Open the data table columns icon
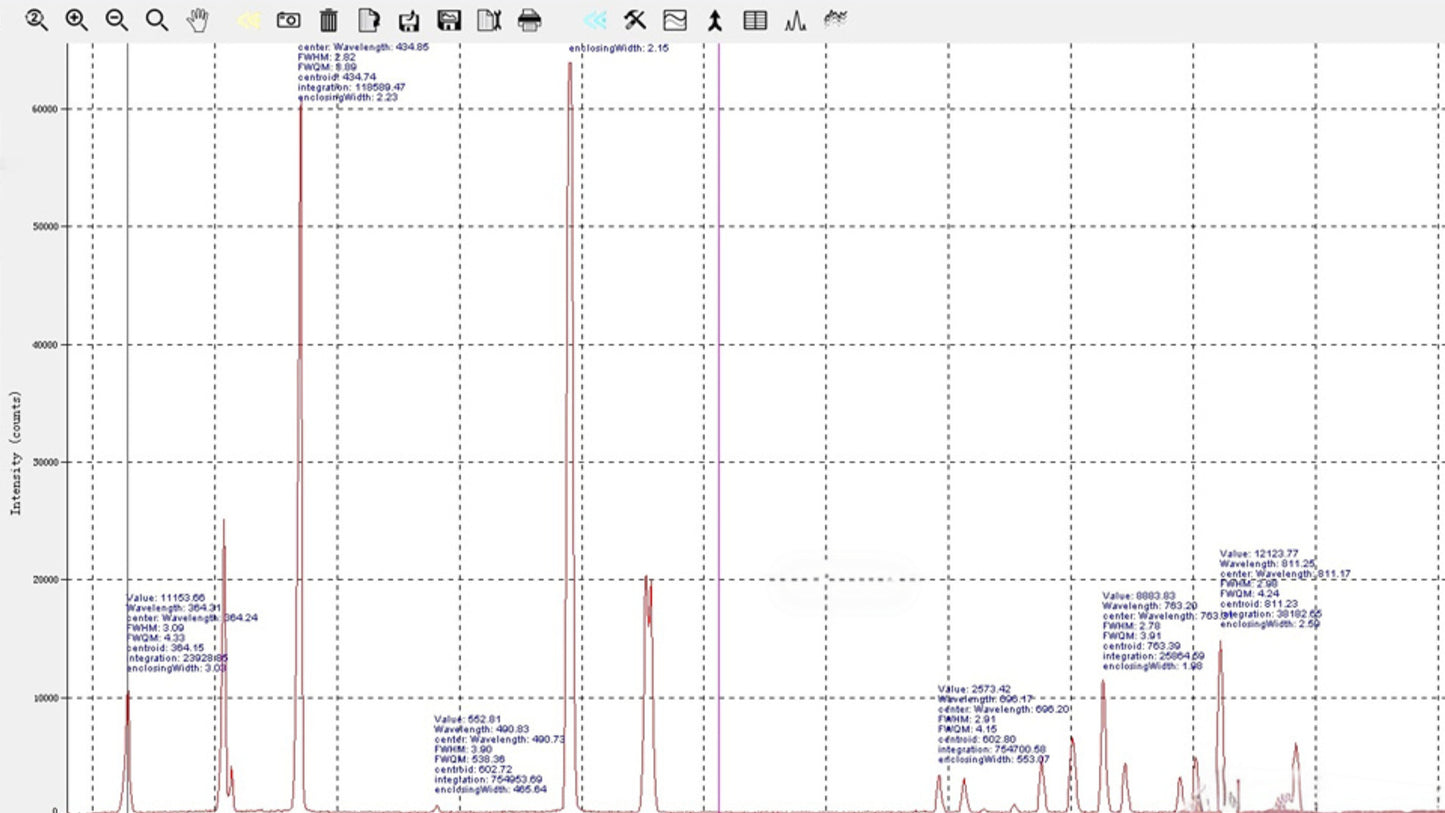 coord(756,20)
